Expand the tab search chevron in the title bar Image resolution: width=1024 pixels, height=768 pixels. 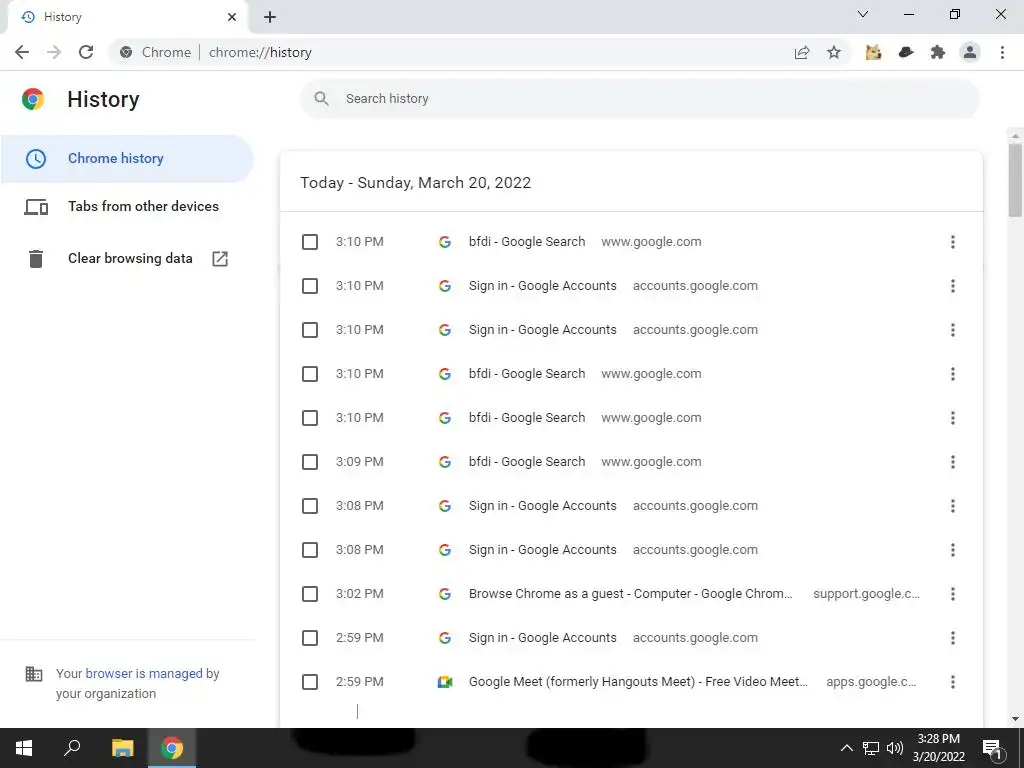click(x=863, y=14)
